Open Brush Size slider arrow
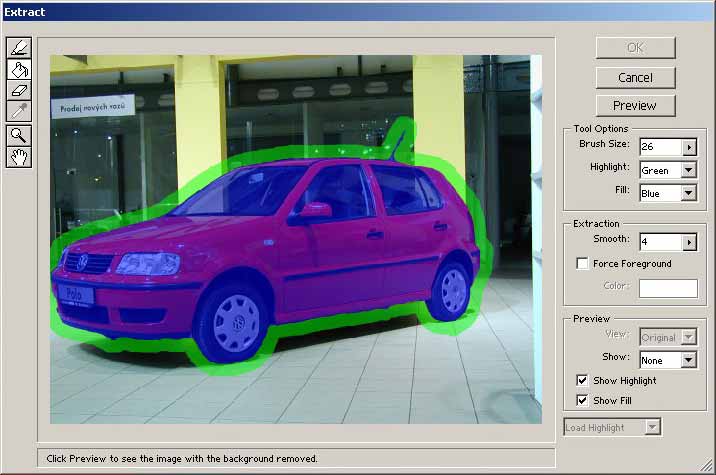The image size is (716, 475). click(x=689, y=147)
